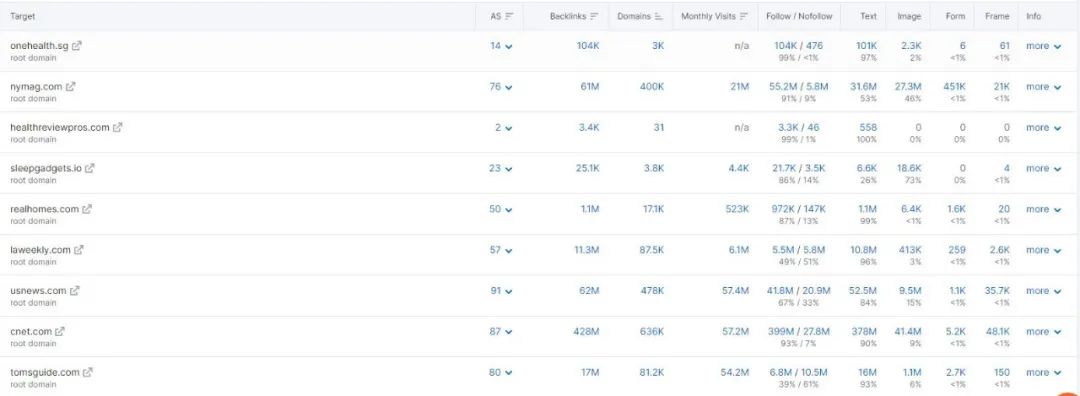
Task: Sort by AS column icon
Action: 509,17
